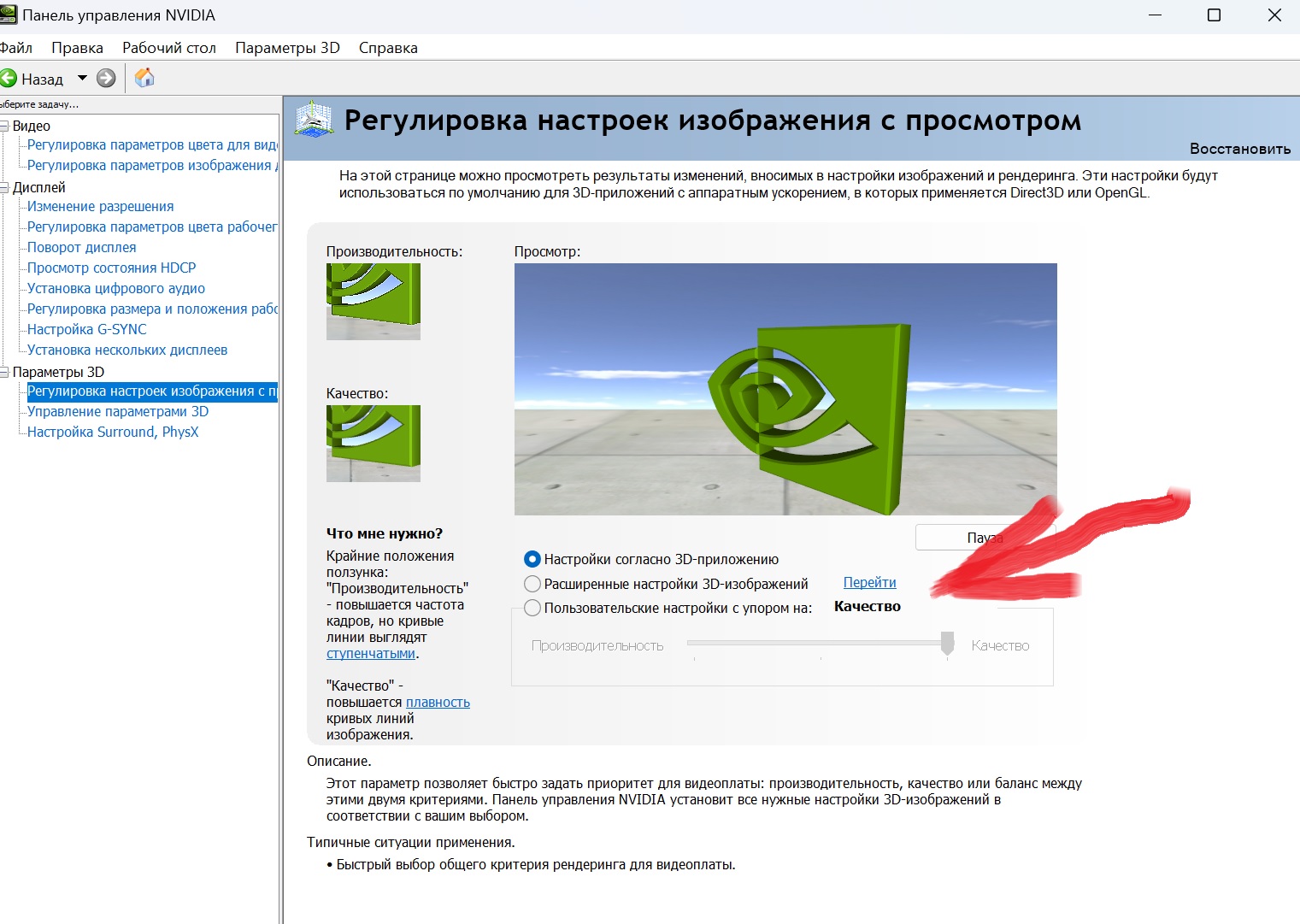Minimize the NVIDIA control panel window

tap(1155, 15)
